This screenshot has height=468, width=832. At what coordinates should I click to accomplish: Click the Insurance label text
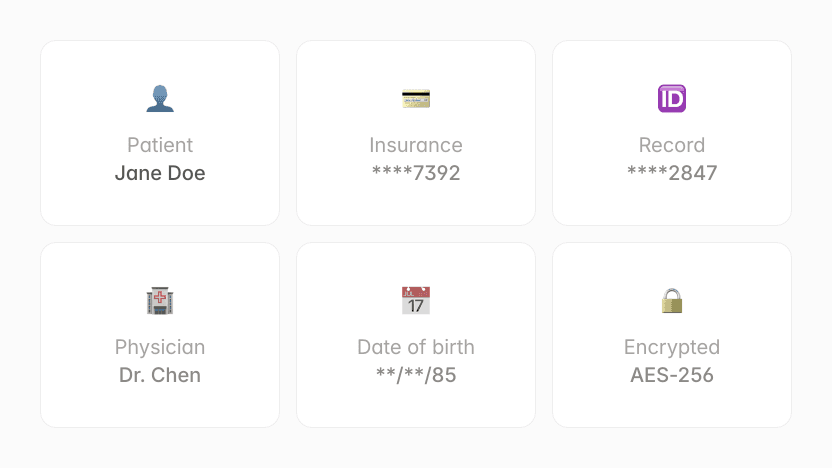click(416, 145)
